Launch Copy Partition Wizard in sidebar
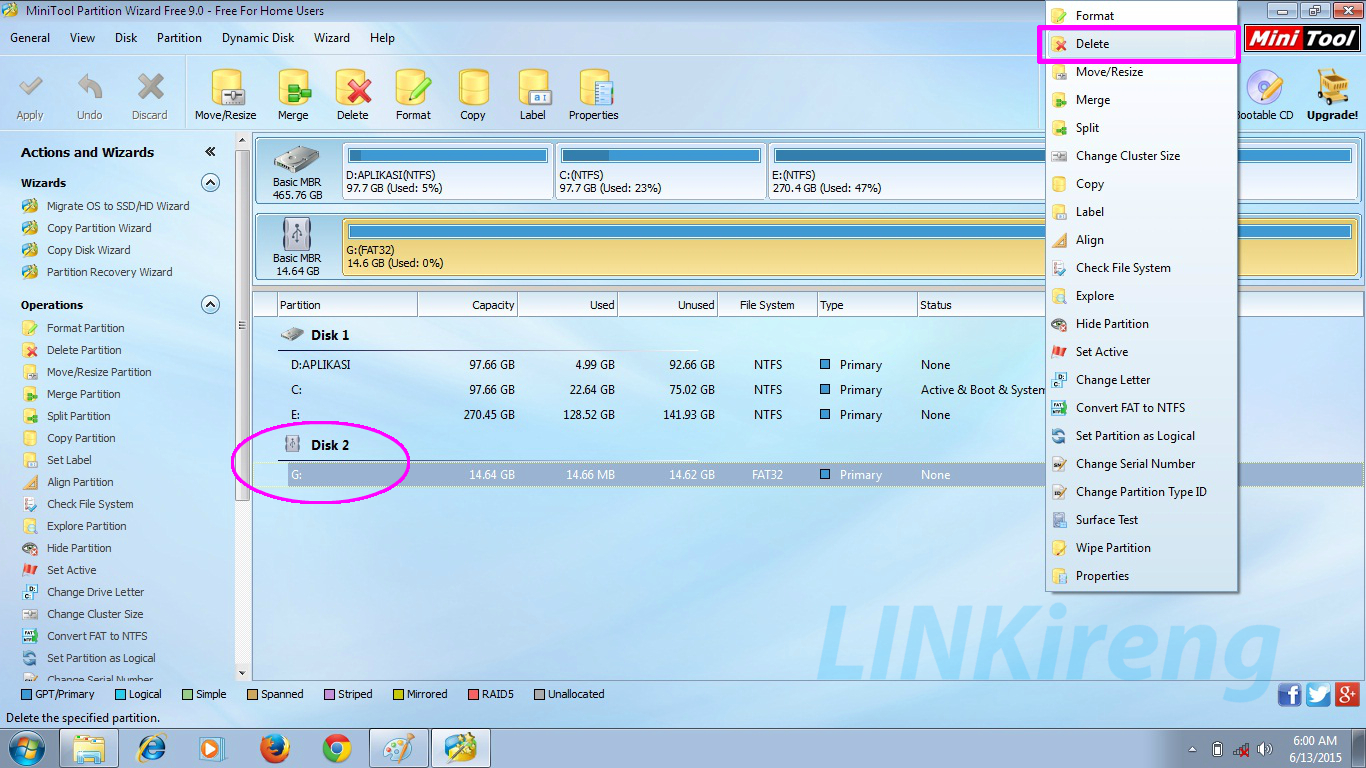Screen dimensions: 1366x768 pos(99,228)
